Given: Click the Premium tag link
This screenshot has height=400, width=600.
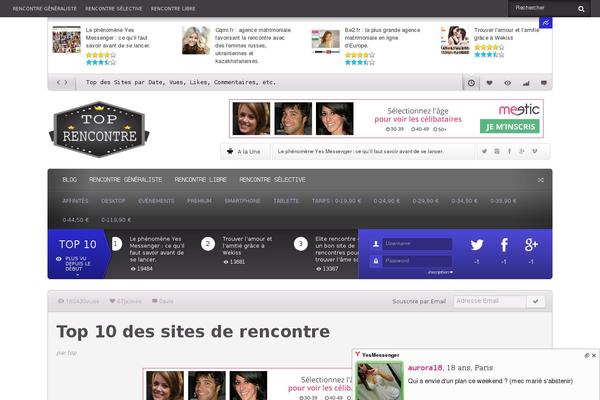Looking at the screenshot, I should point(199,201).
